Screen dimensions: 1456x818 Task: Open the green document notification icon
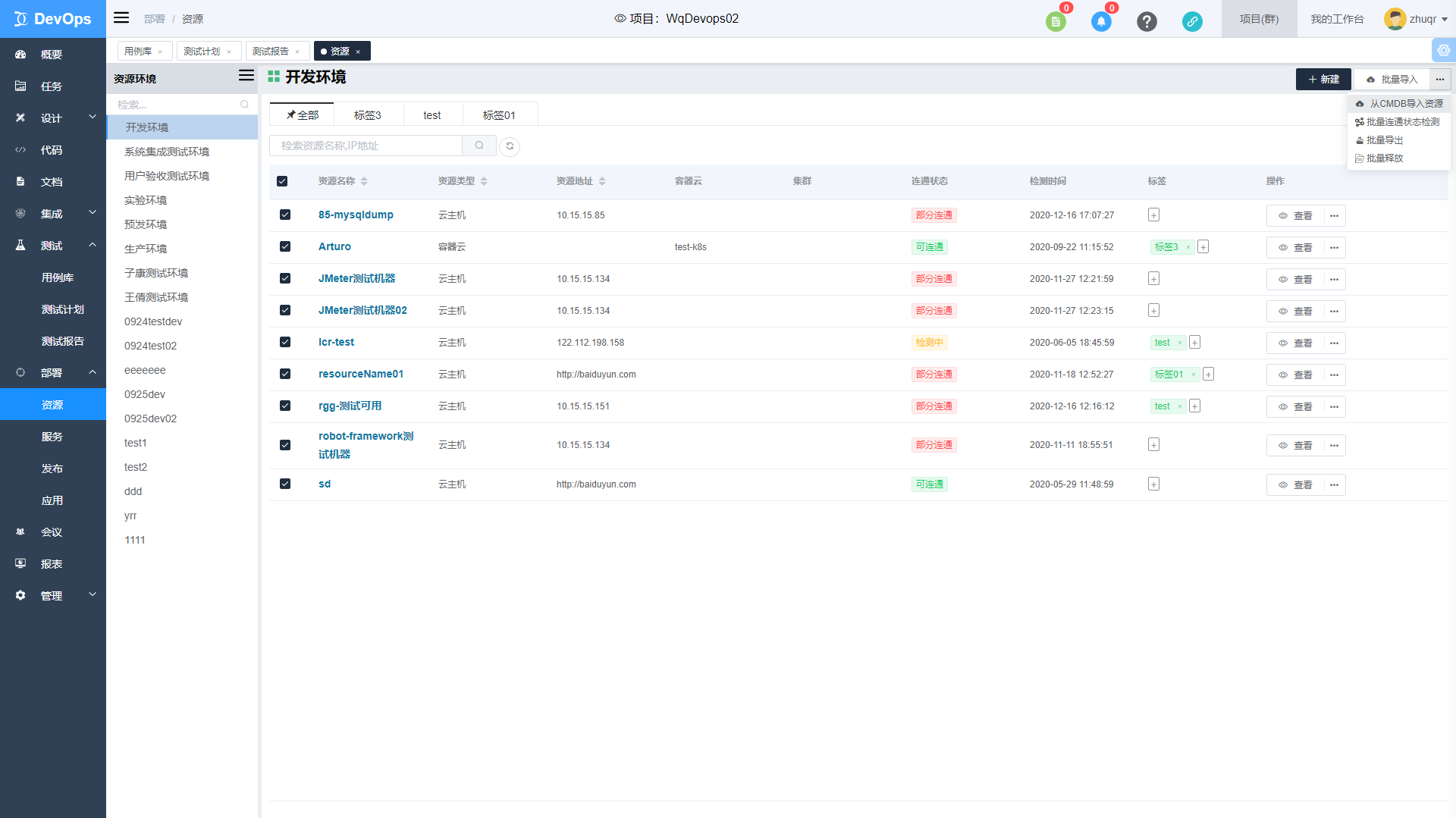(x=1056, y=21)
